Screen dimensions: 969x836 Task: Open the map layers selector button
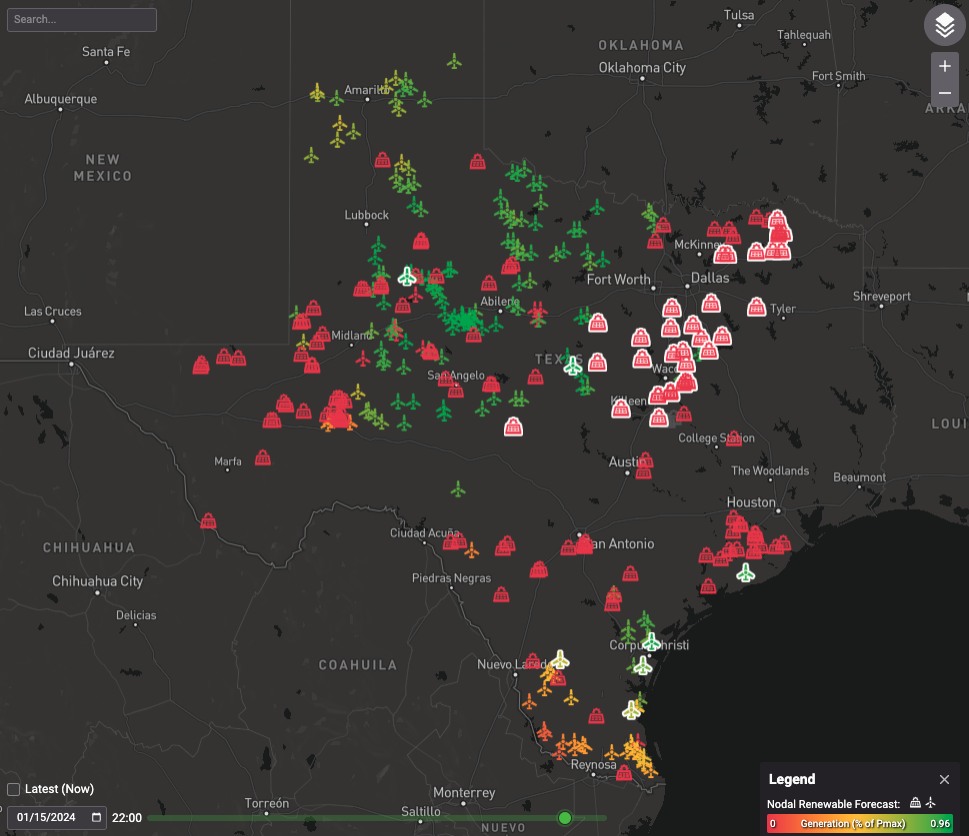point(944,26)
